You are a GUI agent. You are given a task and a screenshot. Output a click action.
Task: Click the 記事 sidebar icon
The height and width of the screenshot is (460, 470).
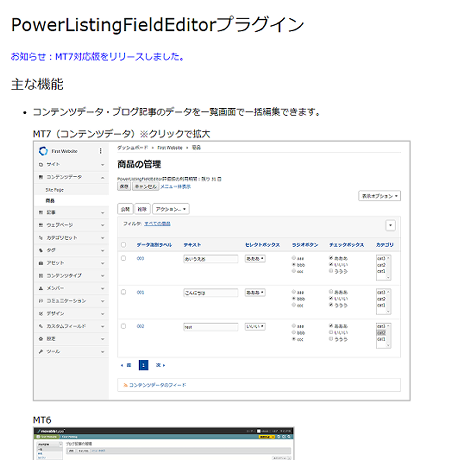pyautogui.click(x=41, y=212)
